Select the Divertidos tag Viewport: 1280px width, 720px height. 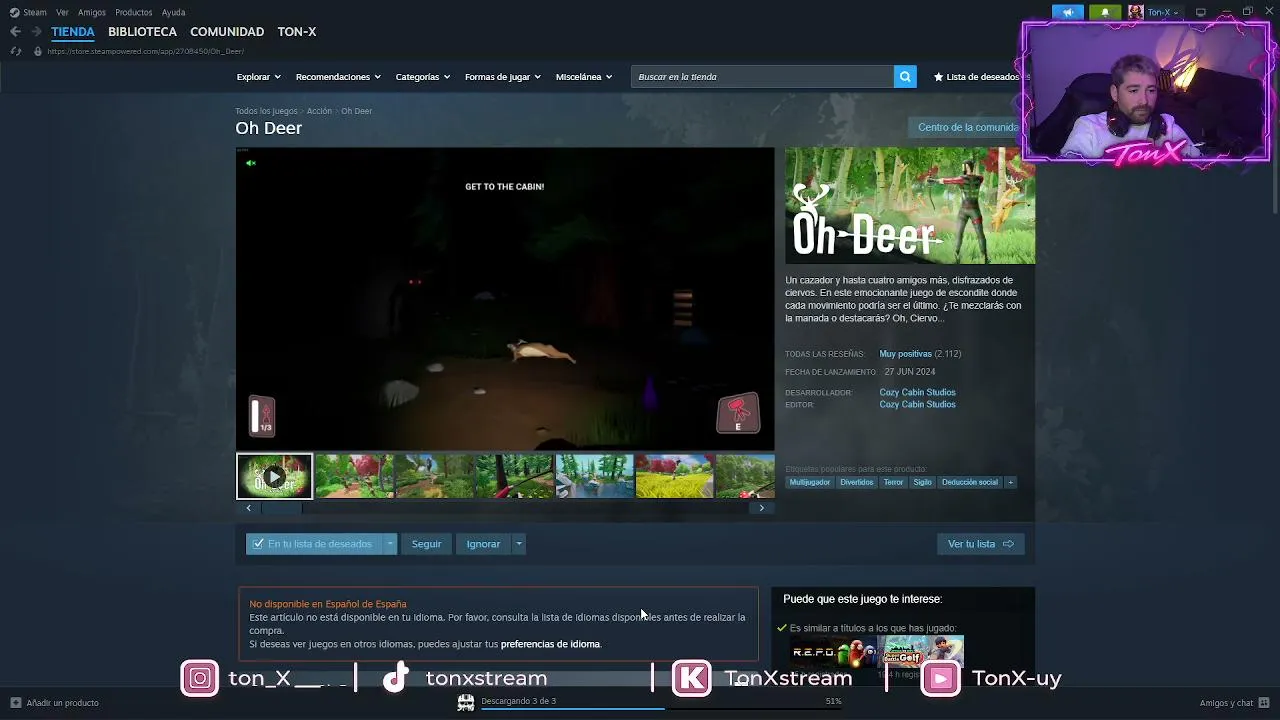click(856, 482)
